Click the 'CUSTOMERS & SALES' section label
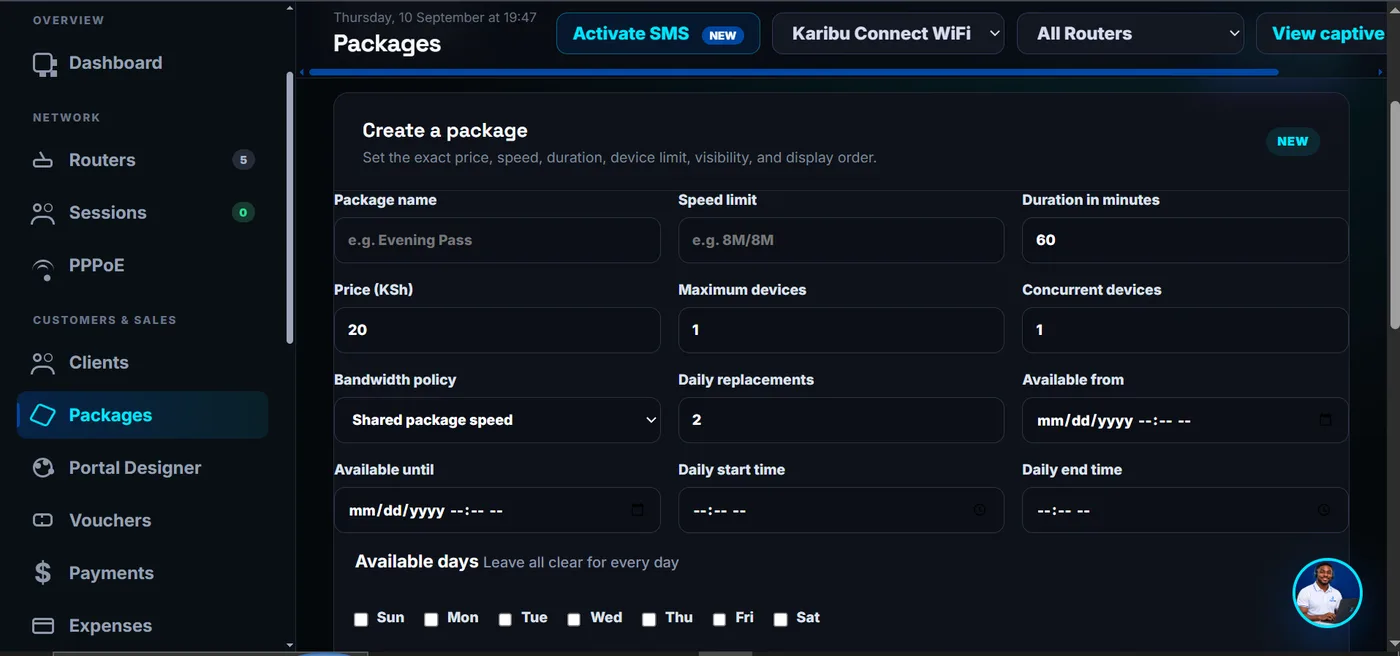Screen dimensions: 1400x656 (x=104, y=320)
